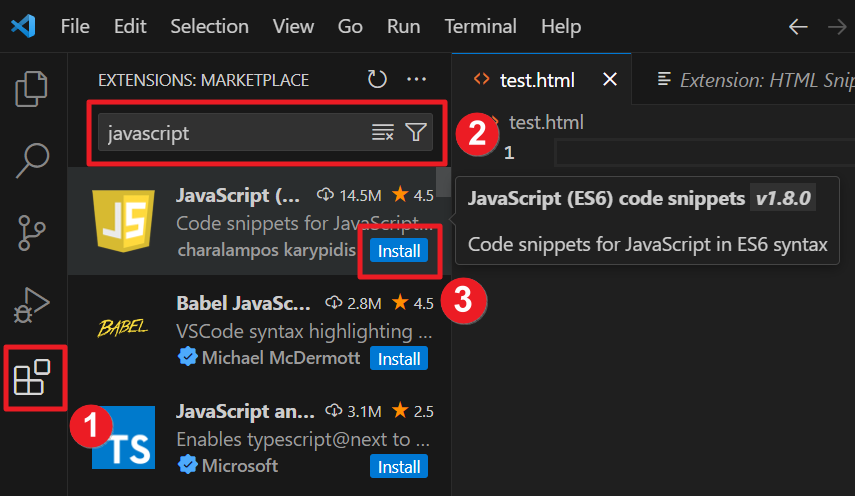
Task: Install the Microsoft JavaScript and TypeScript extension
Action: tap(399, 467)
